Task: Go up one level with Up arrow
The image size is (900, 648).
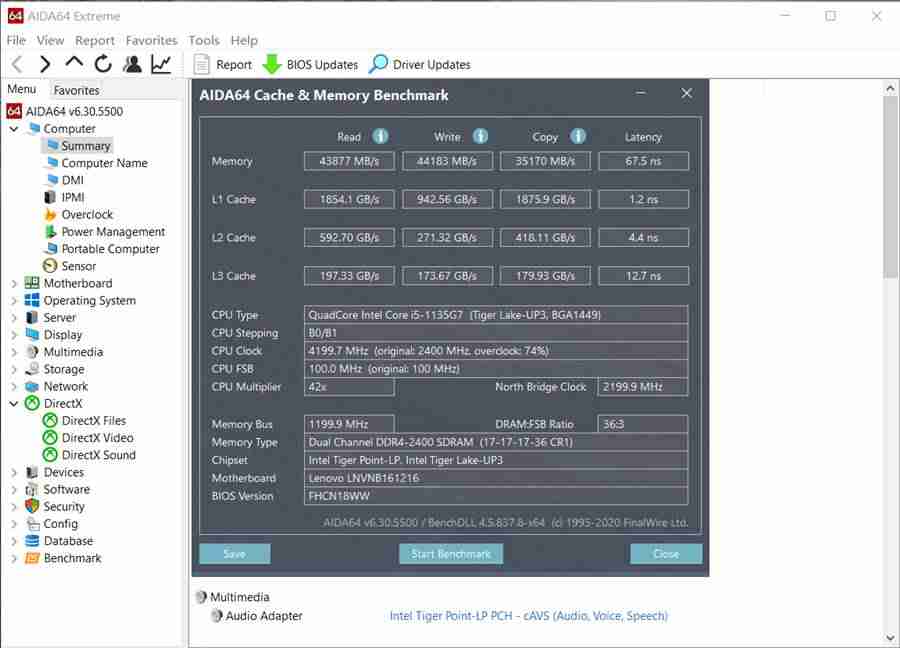Action: pyautogui.click(x=74, y=63)
